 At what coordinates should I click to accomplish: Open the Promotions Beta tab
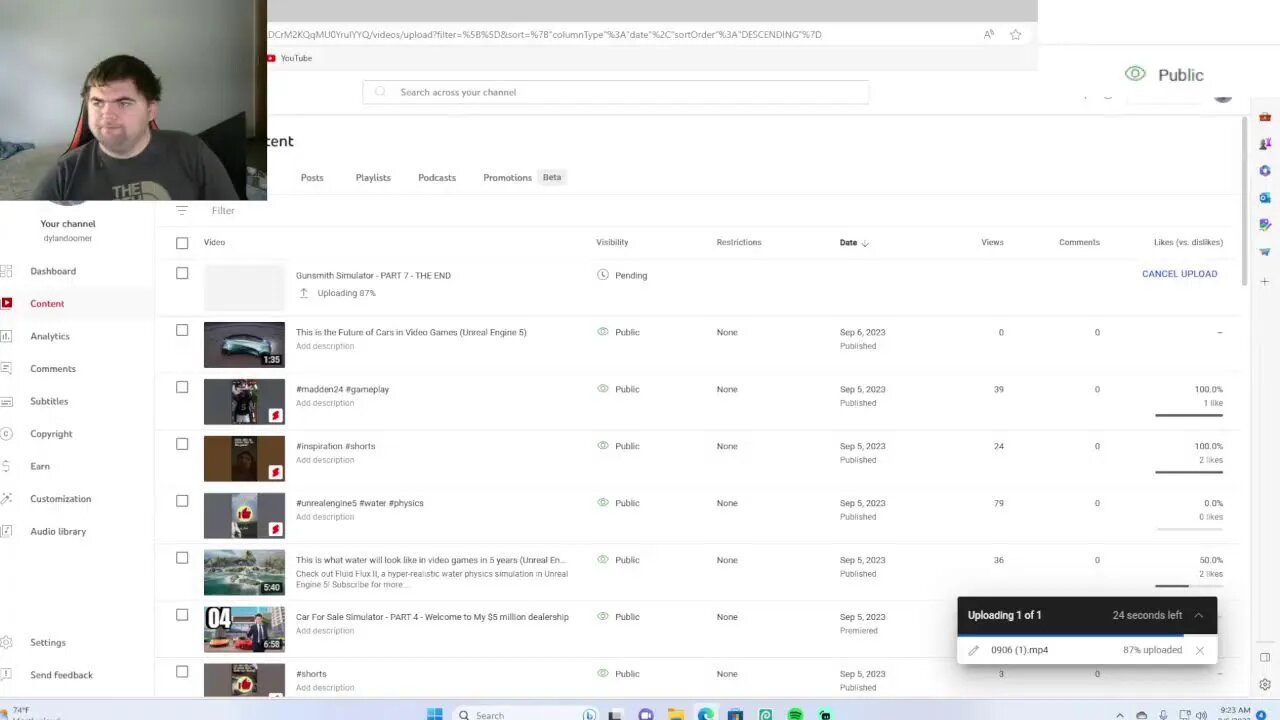(524, 177)
